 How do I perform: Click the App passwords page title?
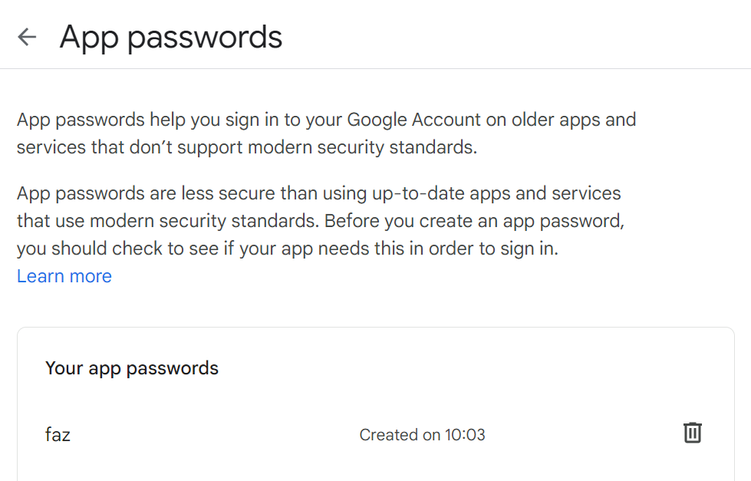tap(171, 37)
